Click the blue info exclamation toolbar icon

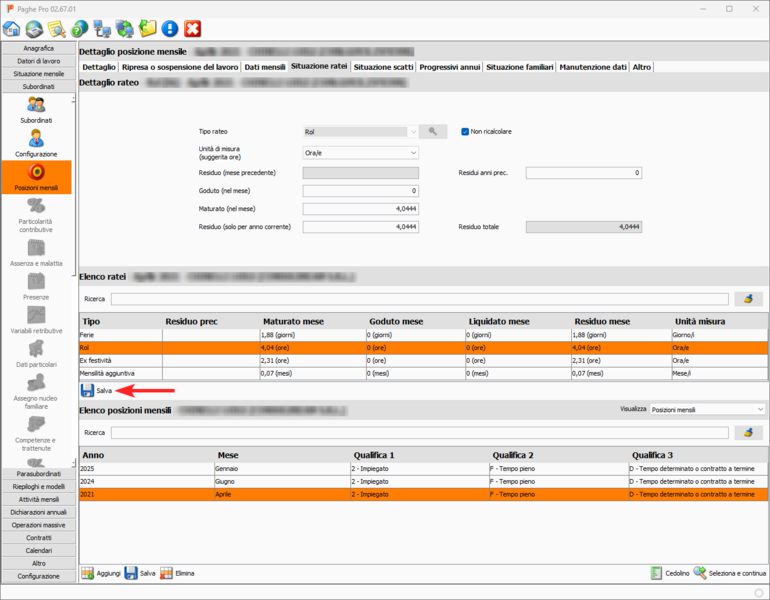[170, 29]
